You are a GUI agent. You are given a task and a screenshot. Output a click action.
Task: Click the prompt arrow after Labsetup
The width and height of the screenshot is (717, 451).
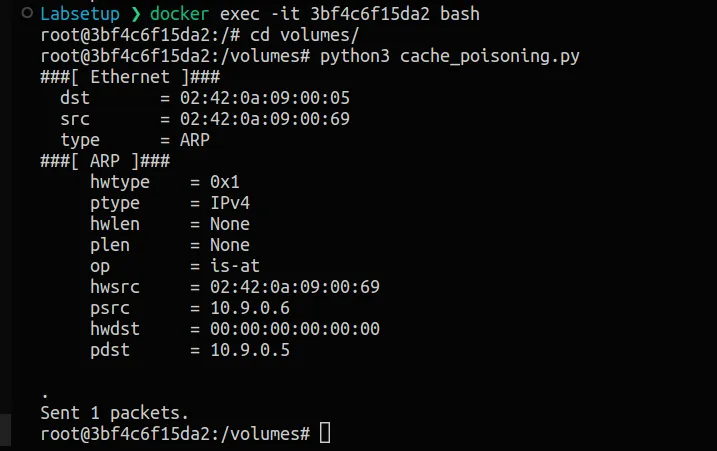[x=135, y=15]
